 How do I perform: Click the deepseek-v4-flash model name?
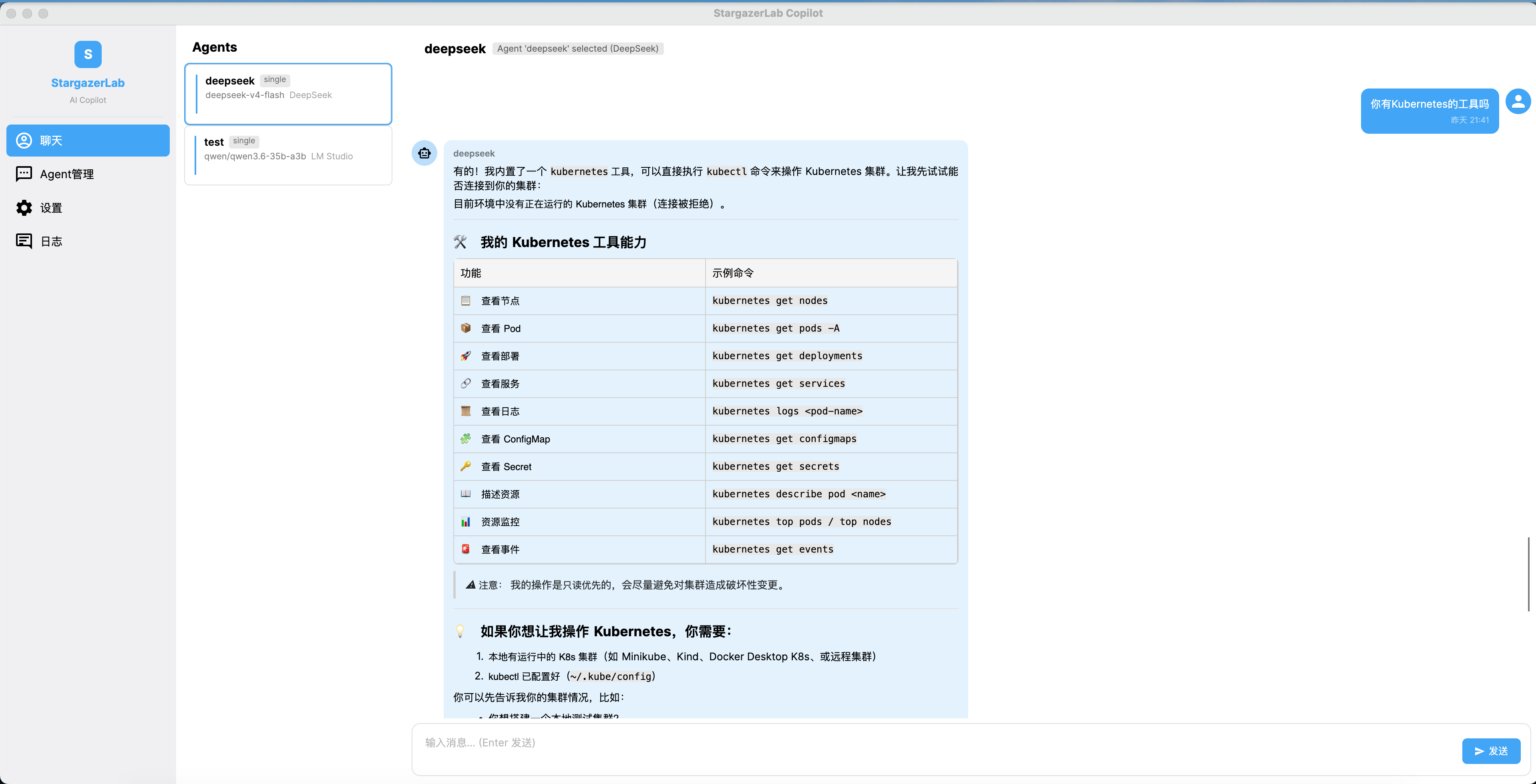coord(245,95)
